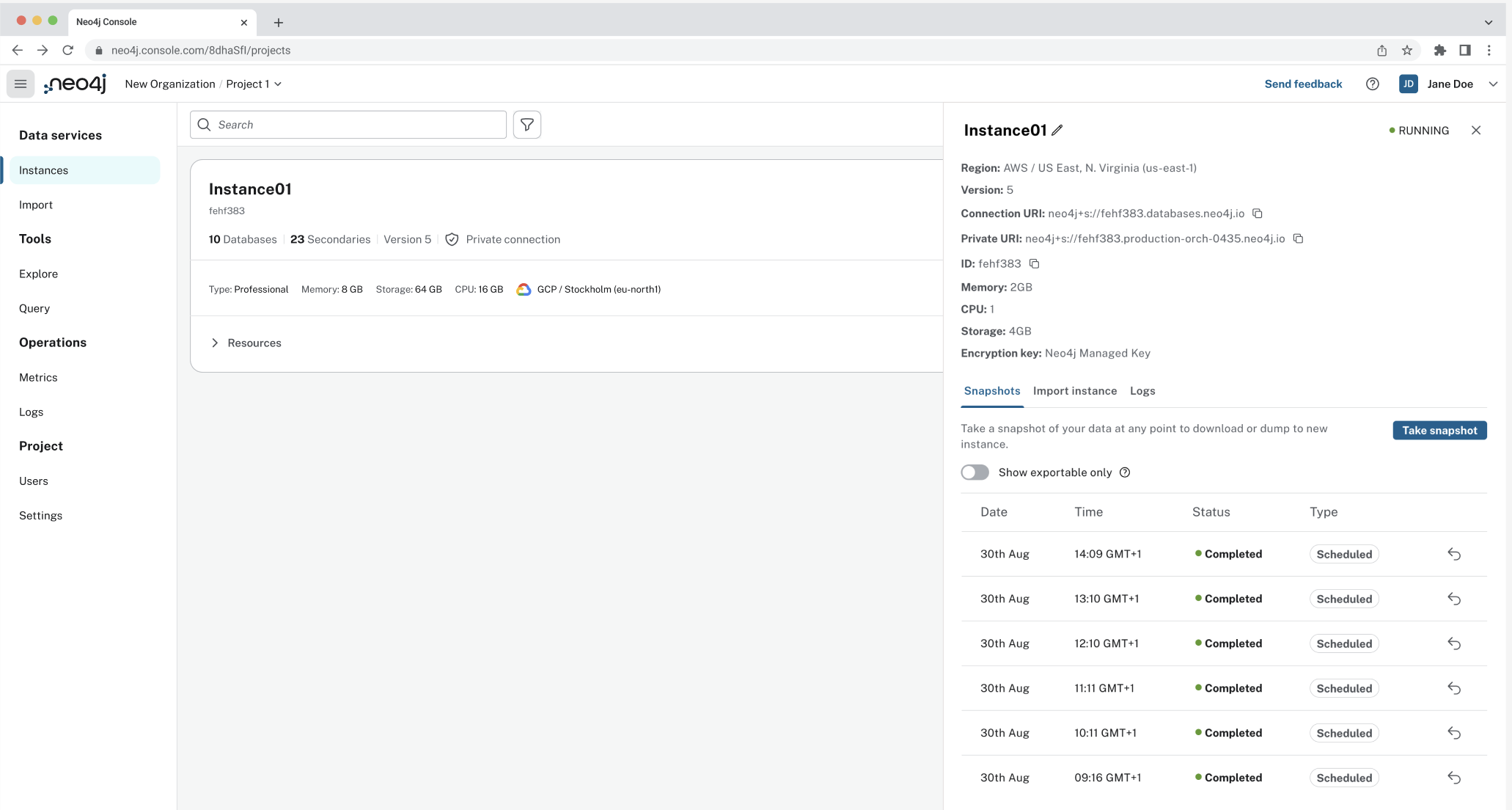Click the restore arrow icon on 12:10 snapshot
Image resolution: width=1512 pixels, height=810 pixels.
[1454, 643]
